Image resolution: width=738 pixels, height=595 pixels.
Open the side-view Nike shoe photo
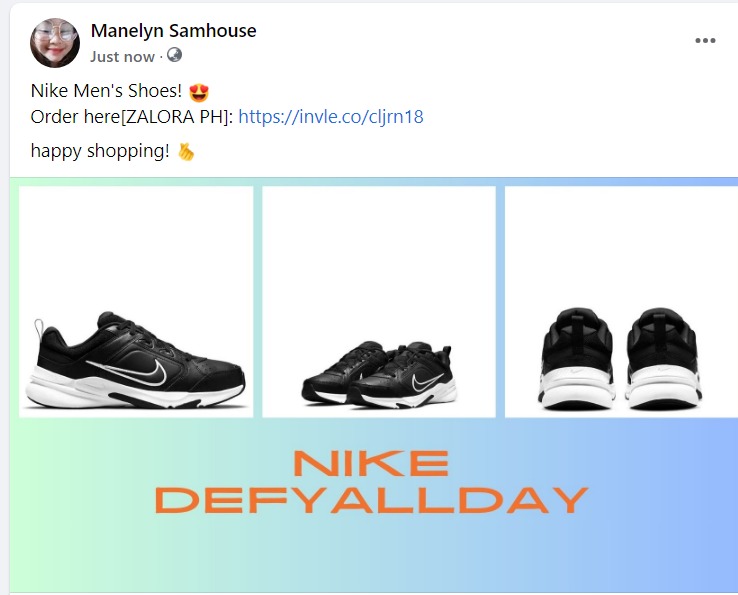(136, 302)
